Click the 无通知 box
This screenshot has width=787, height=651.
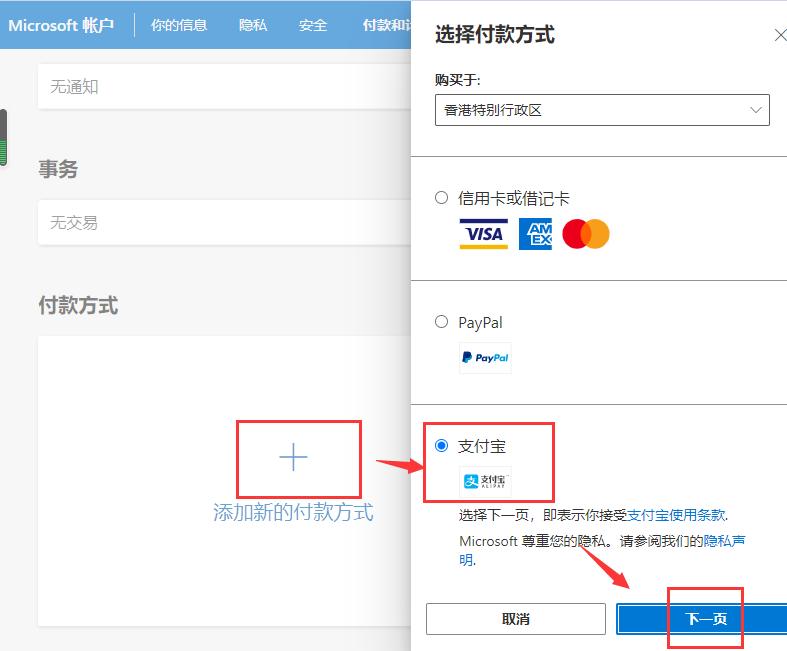click(x=224, y=86)
